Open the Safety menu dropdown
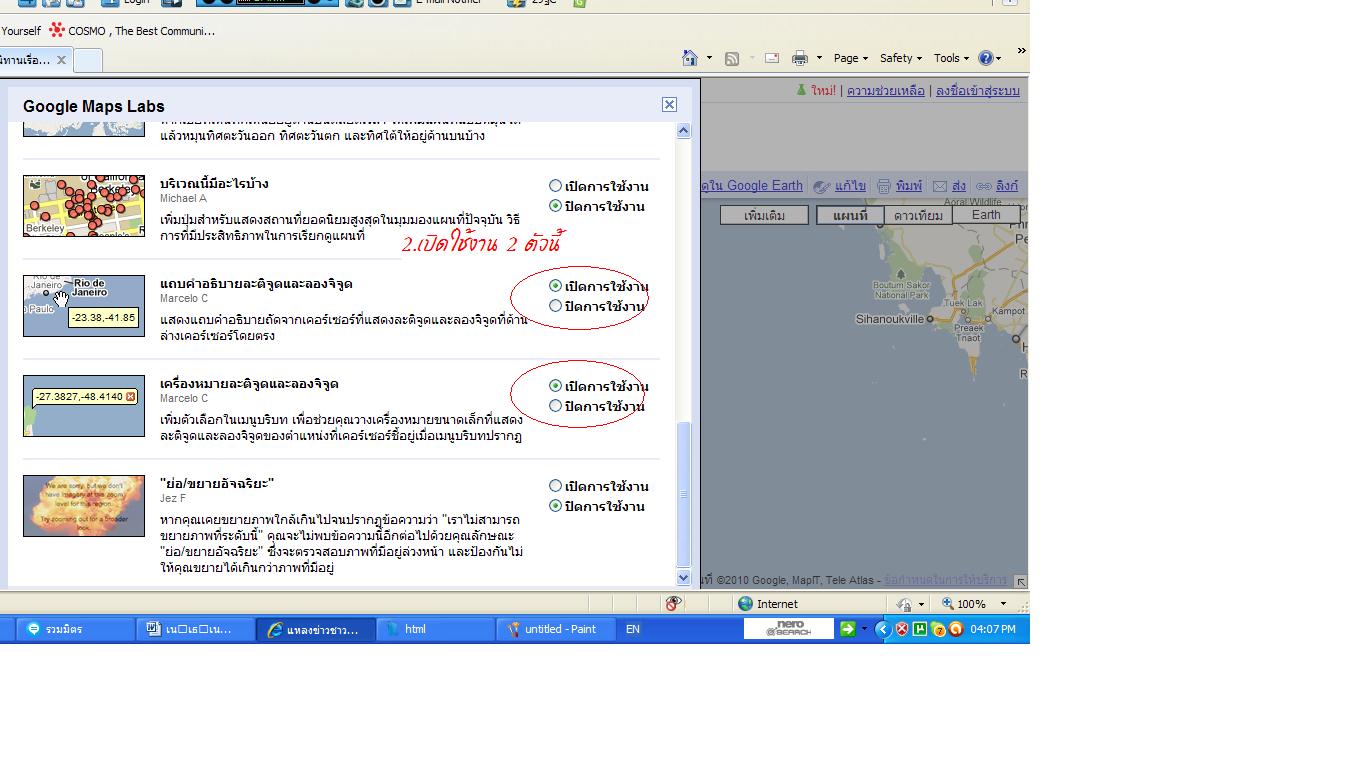 click(901, 58)
